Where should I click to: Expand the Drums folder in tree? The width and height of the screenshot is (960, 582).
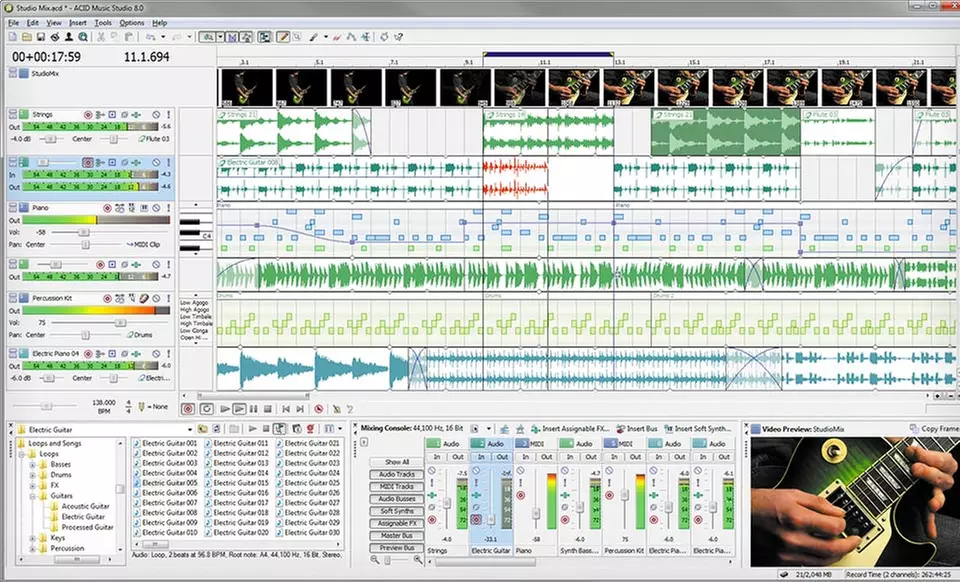tap(32, 475)
